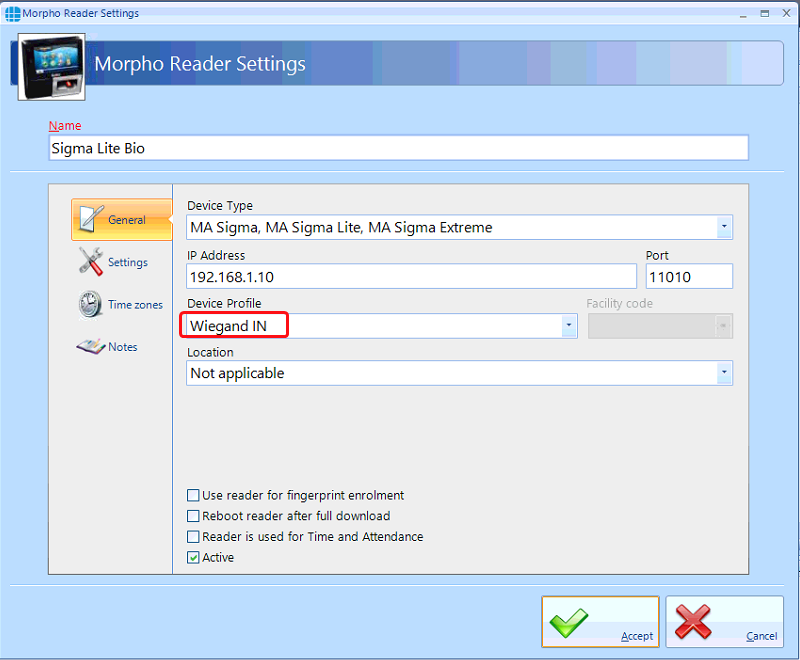The height and width of the screenshot is (660, 800).
Task: Click the Port field showing 11010
Action: pyautogui.click(x=689, y=276)
